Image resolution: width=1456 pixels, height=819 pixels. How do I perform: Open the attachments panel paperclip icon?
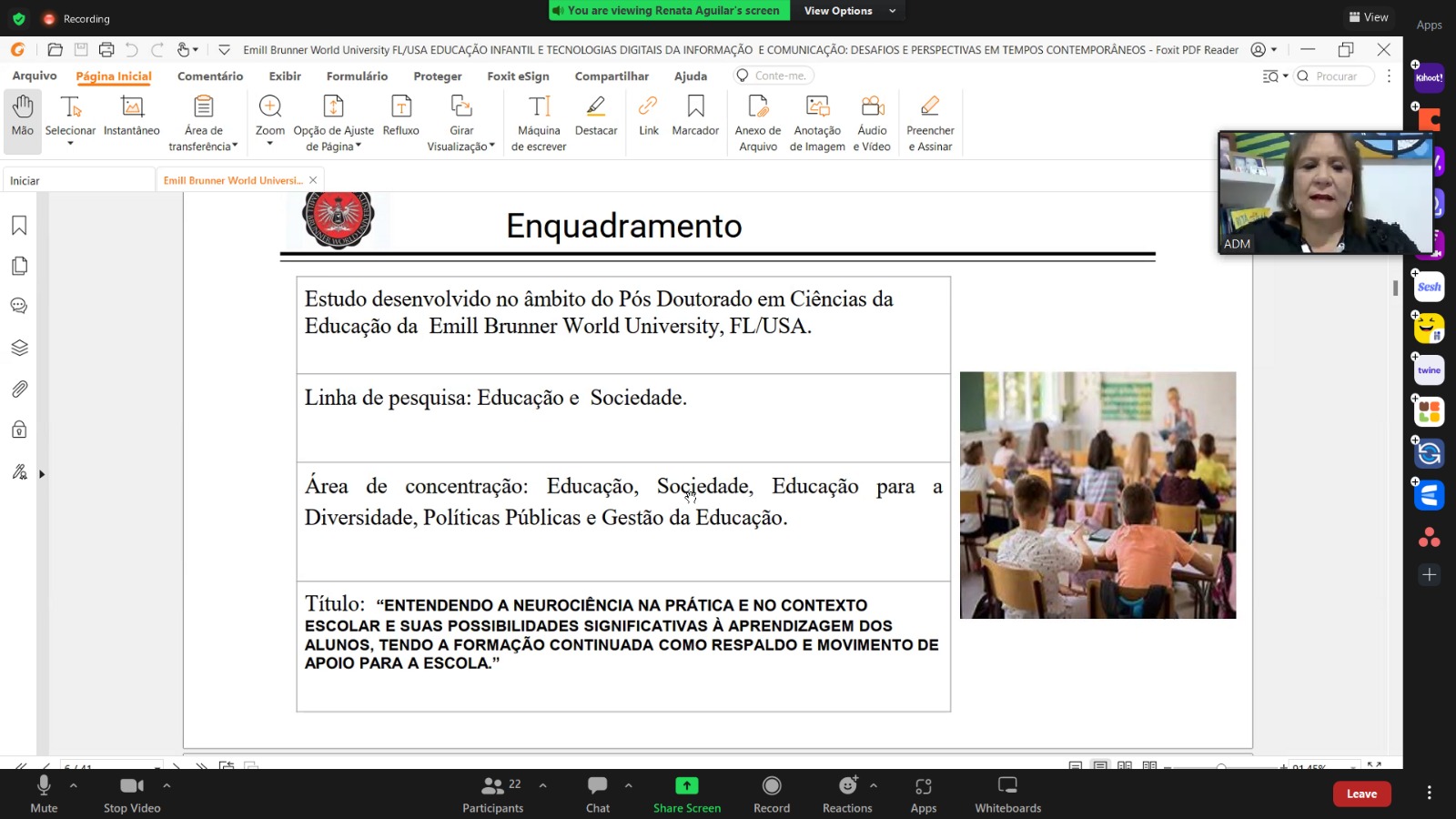pos(19,389)
